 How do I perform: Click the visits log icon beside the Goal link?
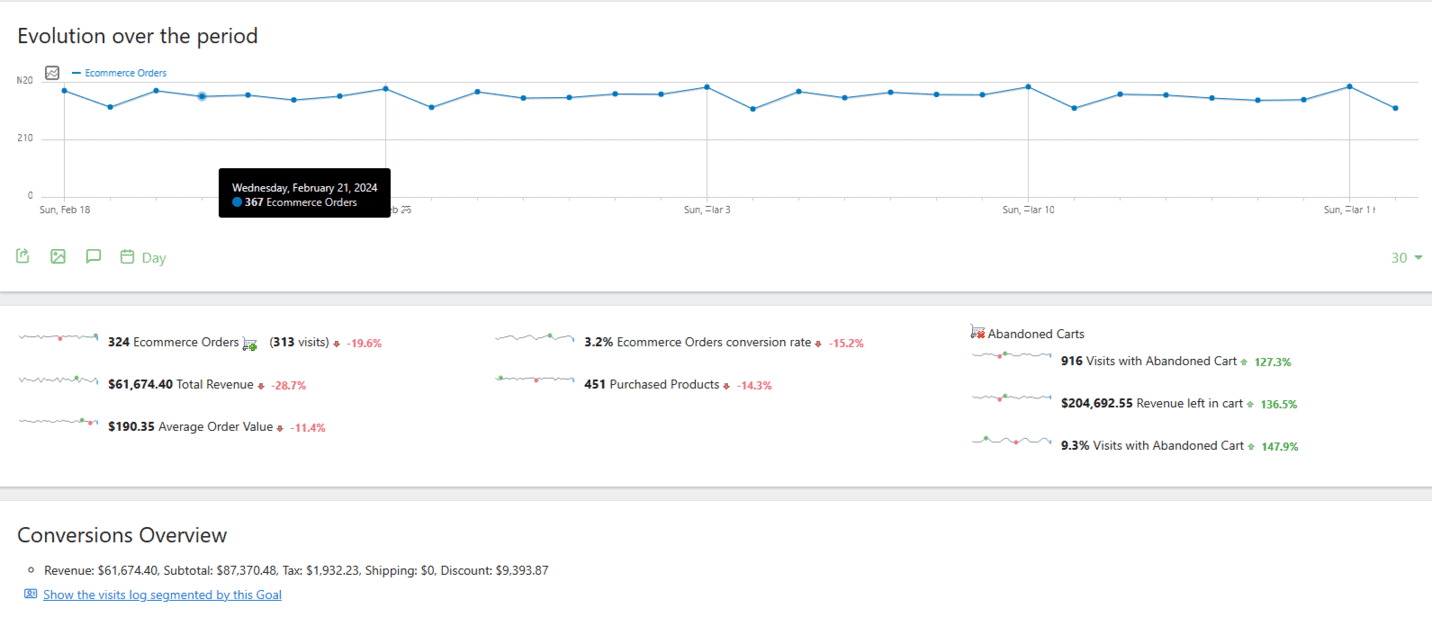pos(29,594)
